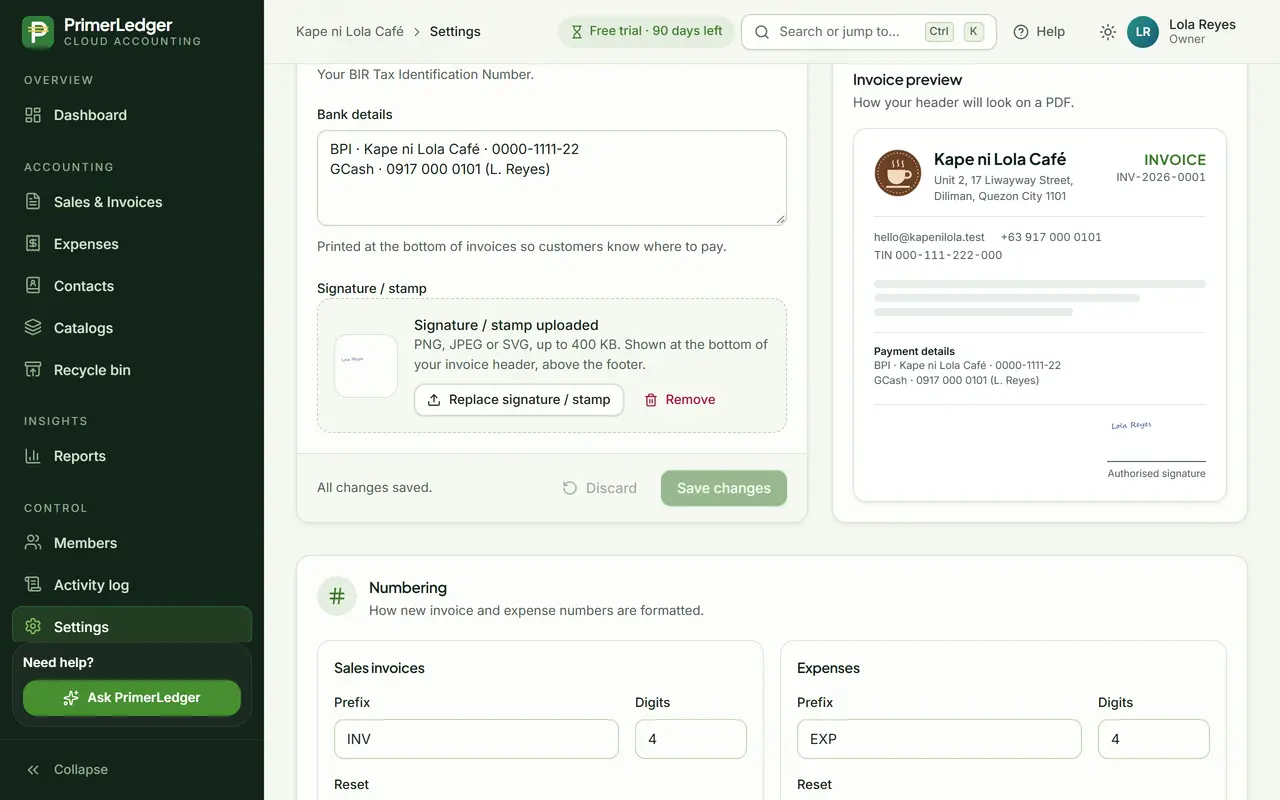Image resolution: width=1280 pixels, height=800 pixels.
Task: Click the sparkle icon on Ask PrimerLedger
Action: tap(71, 698)
